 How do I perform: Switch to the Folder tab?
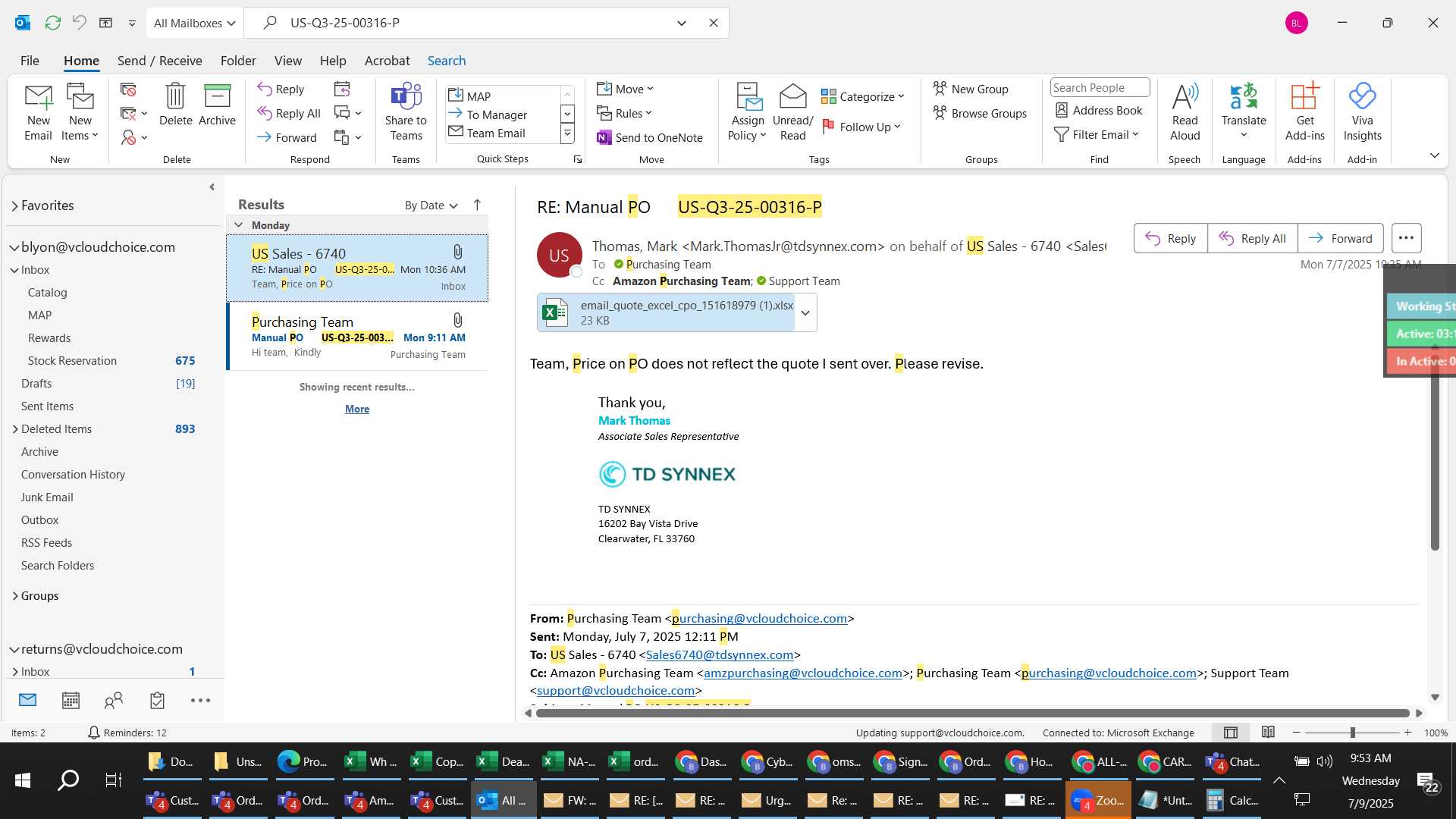pyautogui.click(x=238, y=61)
